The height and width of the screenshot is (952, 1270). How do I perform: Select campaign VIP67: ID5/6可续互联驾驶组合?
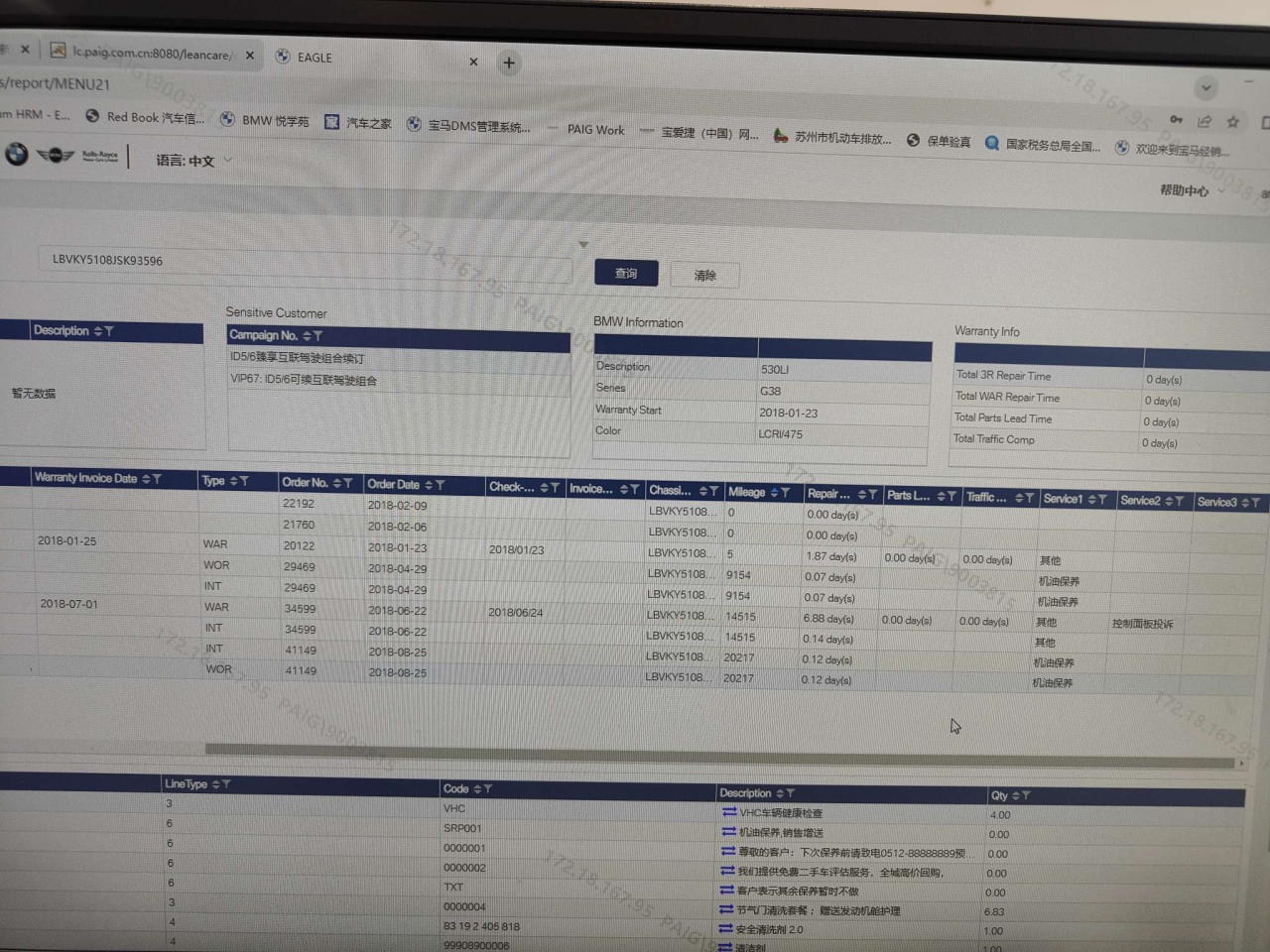point(304,380)
